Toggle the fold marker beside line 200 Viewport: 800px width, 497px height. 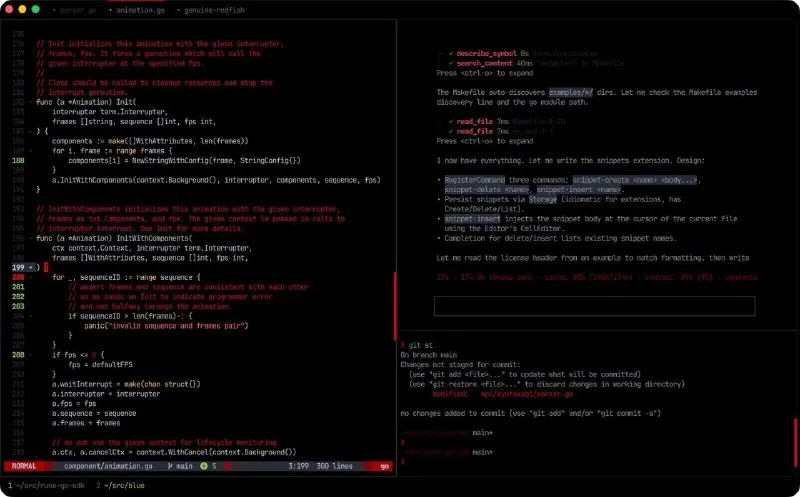coord(31,277)
